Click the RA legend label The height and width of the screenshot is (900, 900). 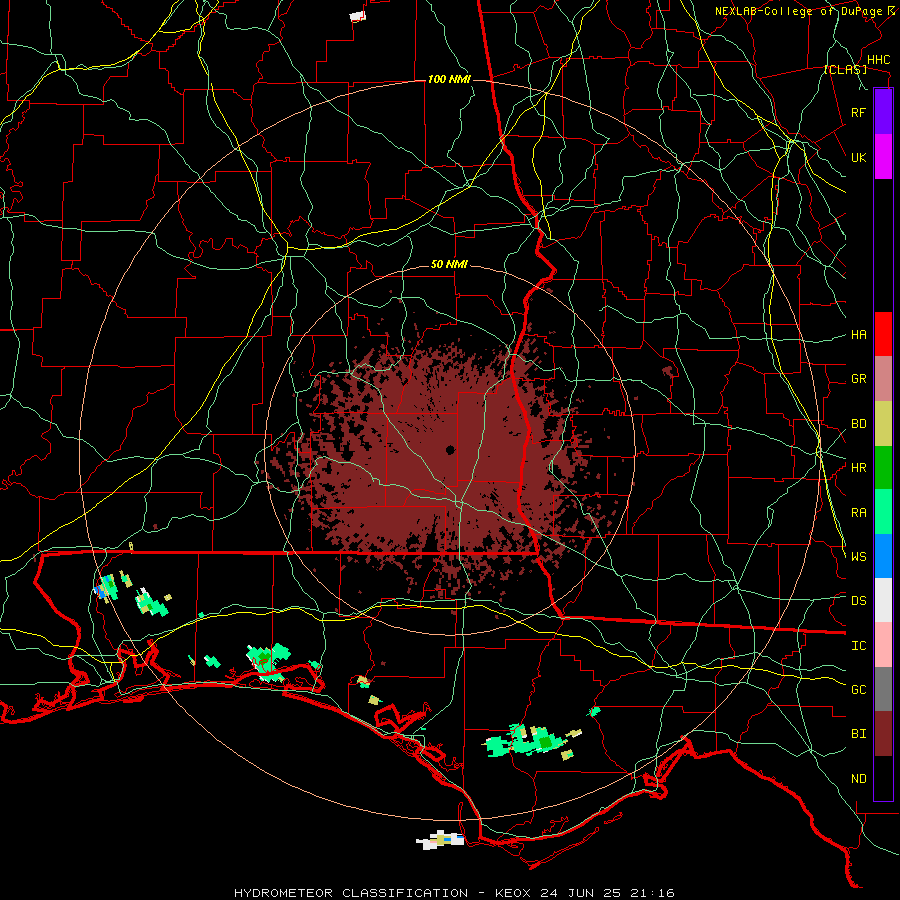pyautogui.click(x=858, y=513)
